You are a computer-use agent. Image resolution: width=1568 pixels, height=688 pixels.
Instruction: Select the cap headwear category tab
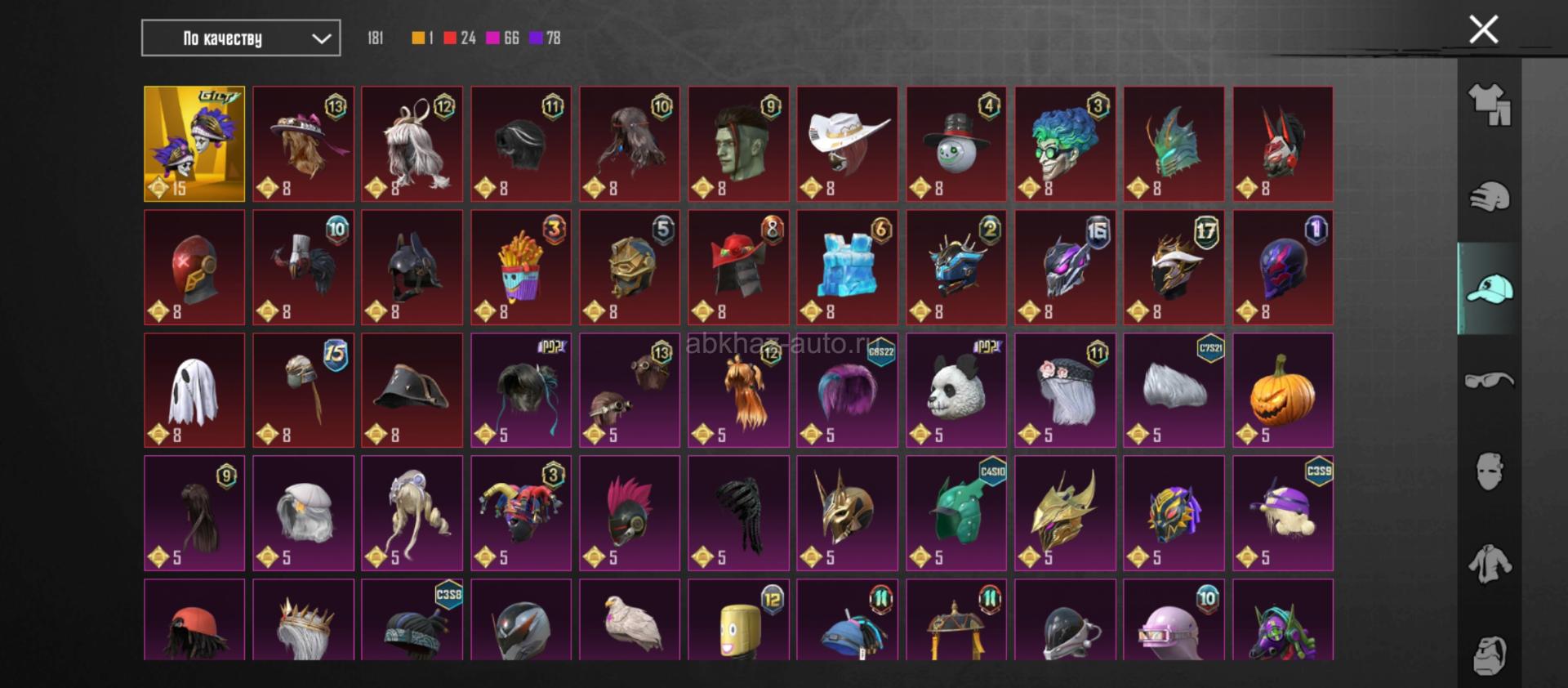[x=1490, y=288]
